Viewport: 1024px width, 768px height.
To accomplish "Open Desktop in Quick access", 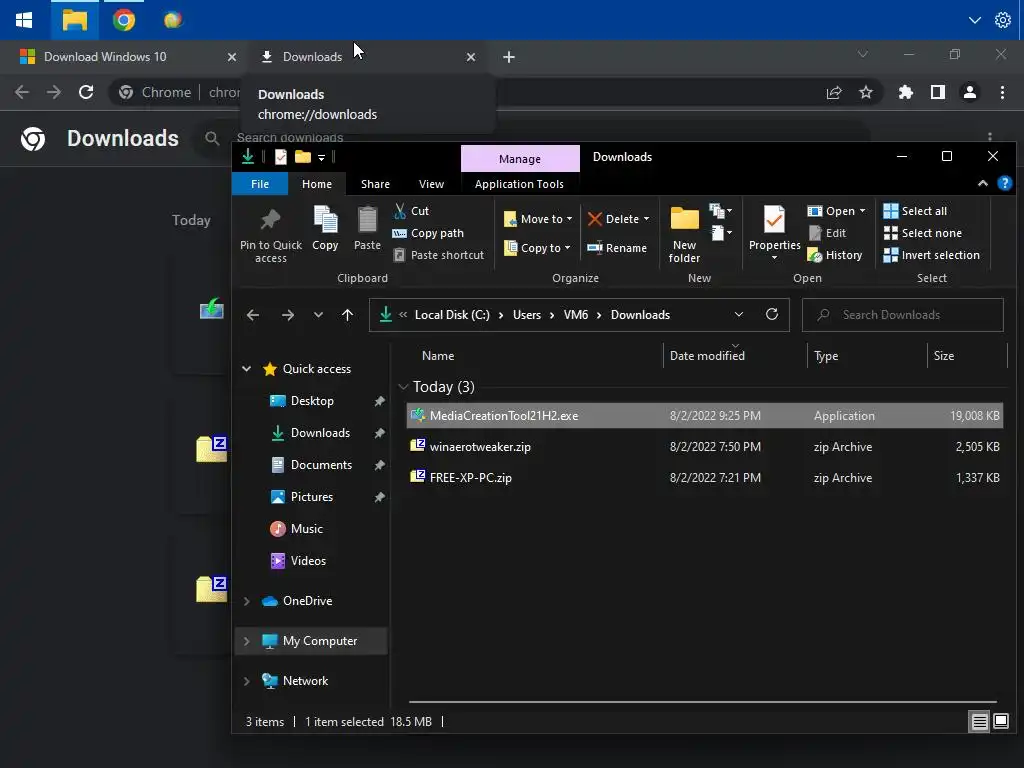I will pos(312,401).
